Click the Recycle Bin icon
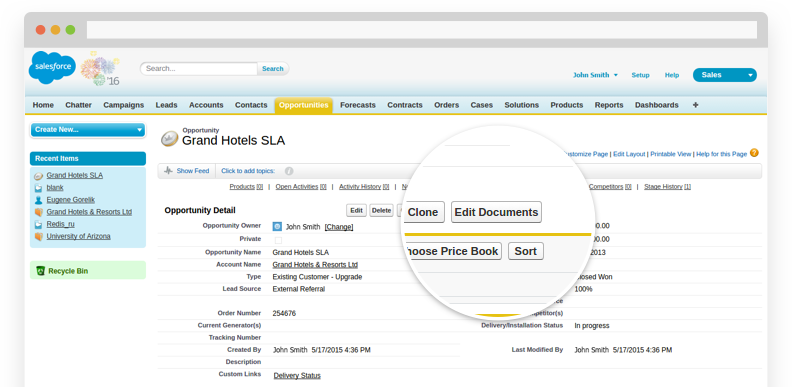 (x=41, y=271)
